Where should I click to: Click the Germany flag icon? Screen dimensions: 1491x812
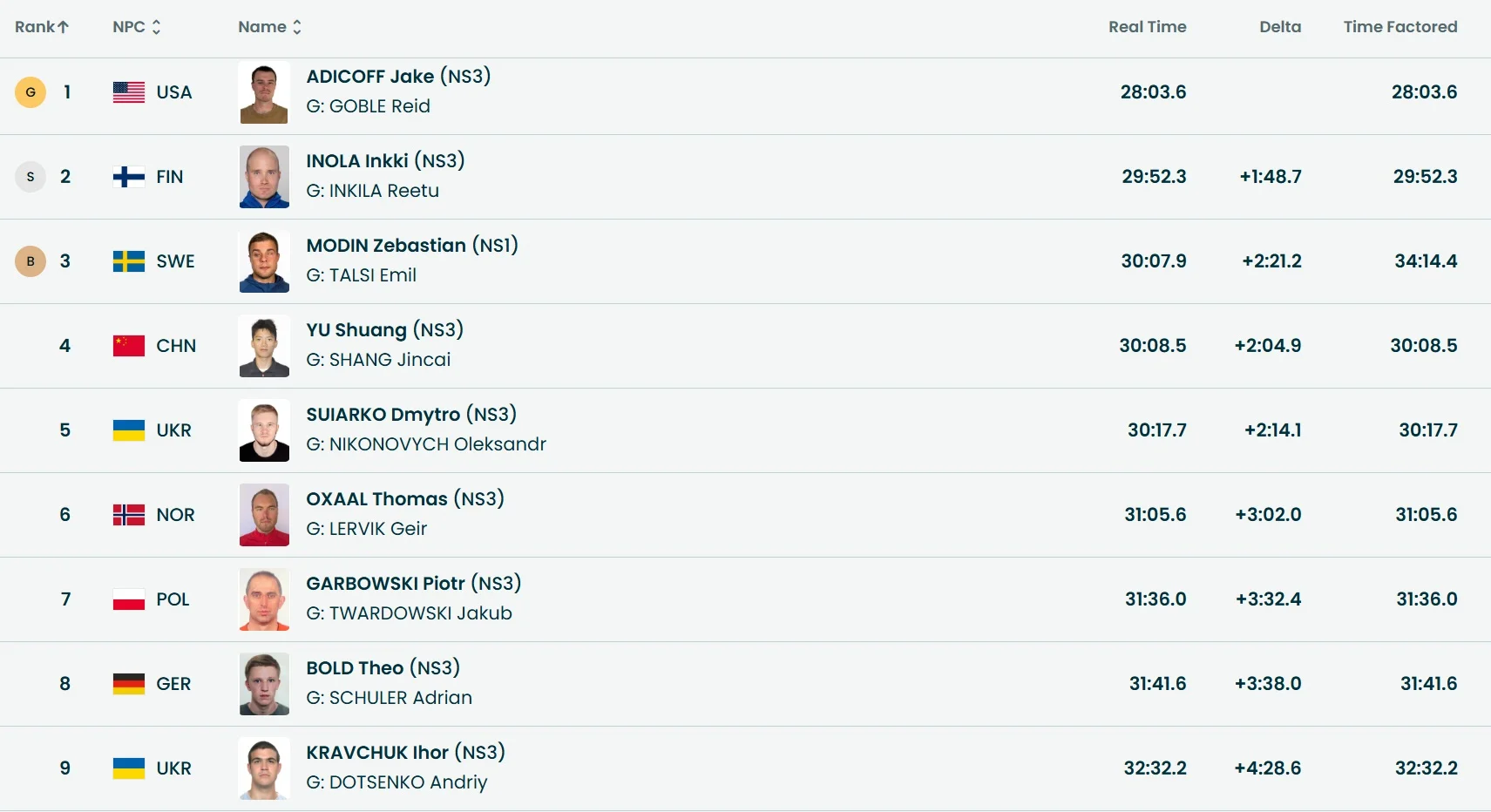[129, 684]
